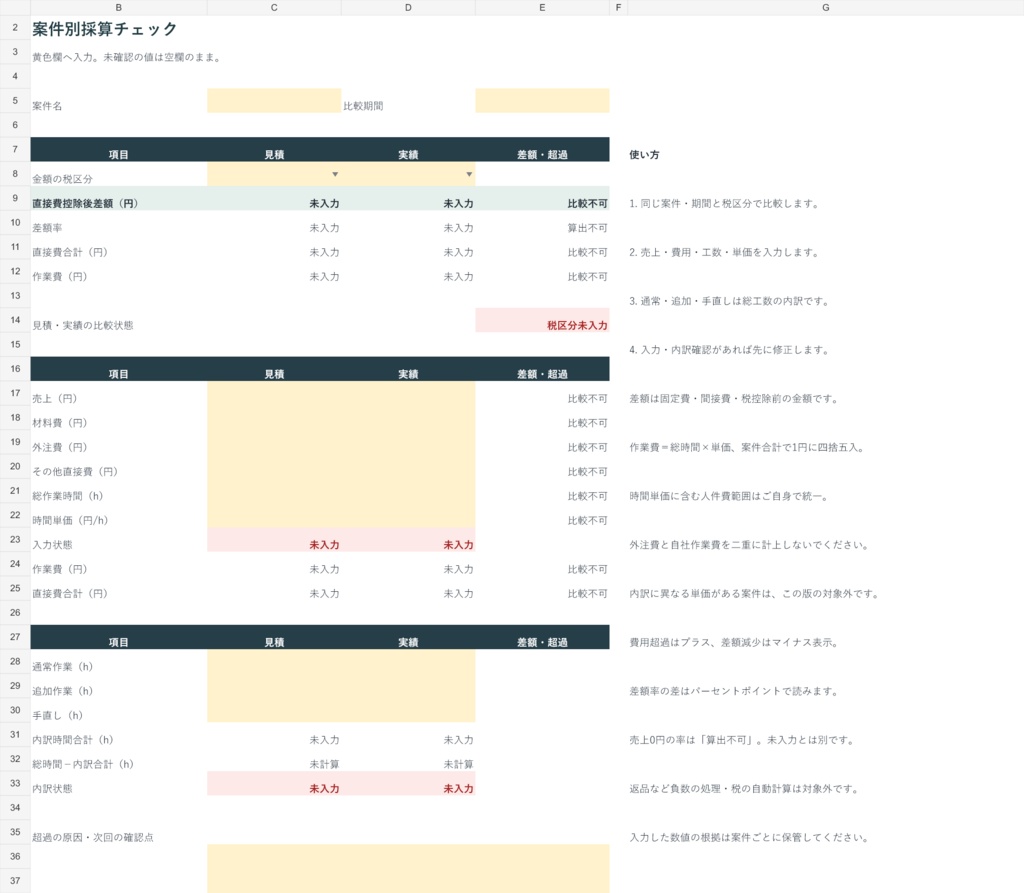Screen dimensions: 1024x893
Task: Select row 2 header
Action: [15, 28]
